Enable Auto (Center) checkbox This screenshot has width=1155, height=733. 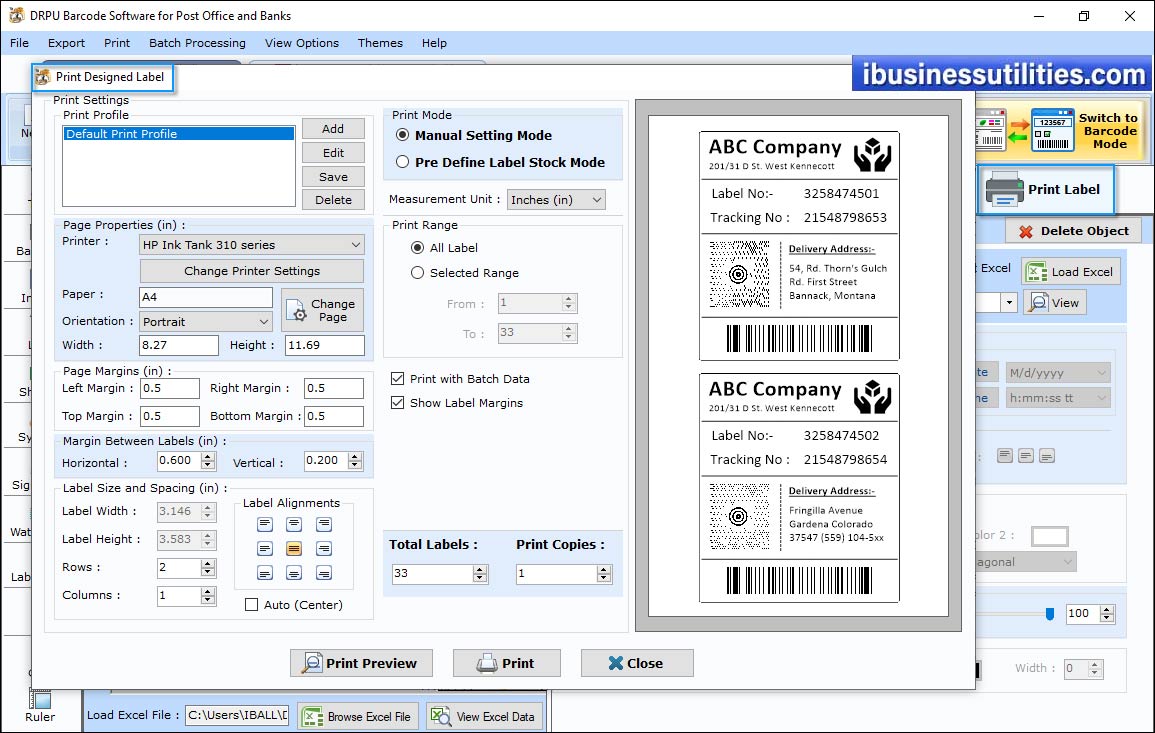tap(251, 605)
